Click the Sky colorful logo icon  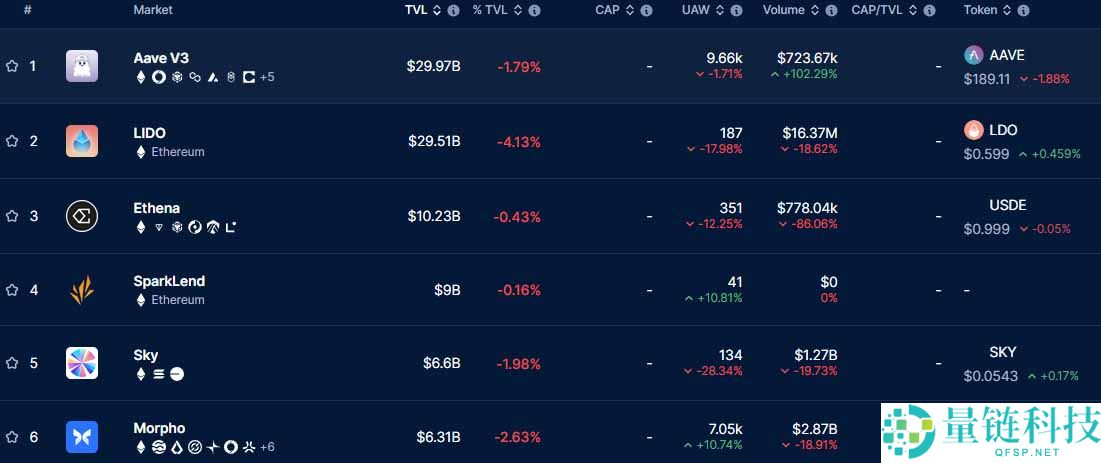click(x=82, y=363)
